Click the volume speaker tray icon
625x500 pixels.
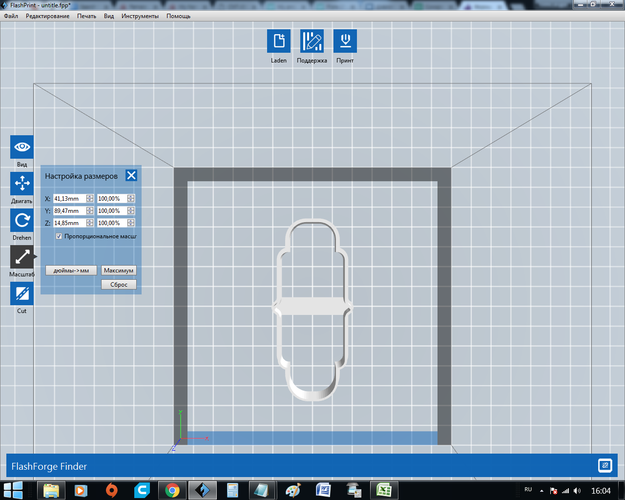pyautogui.click(x=578, y=490)
